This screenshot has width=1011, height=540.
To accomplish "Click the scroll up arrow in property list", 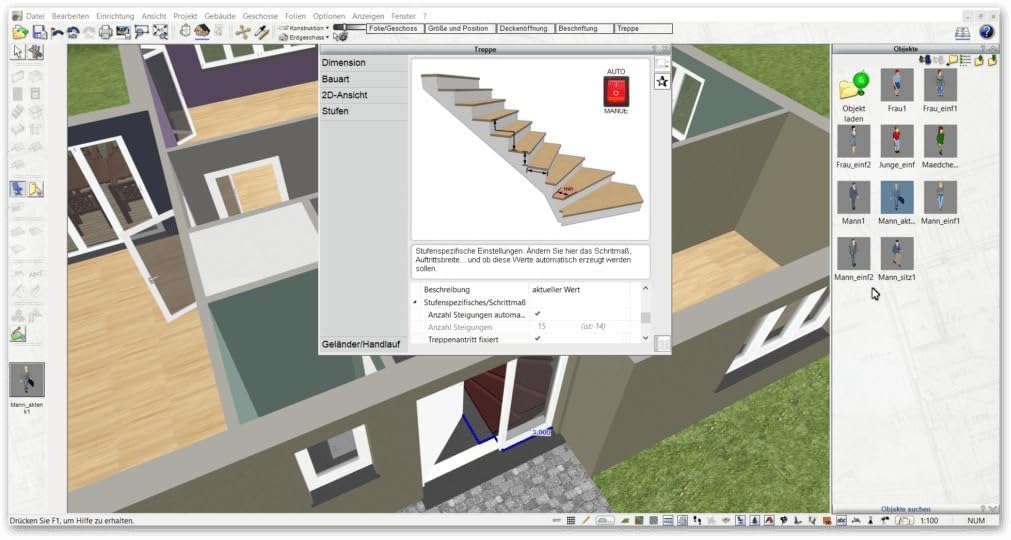I will pos(645,288).
